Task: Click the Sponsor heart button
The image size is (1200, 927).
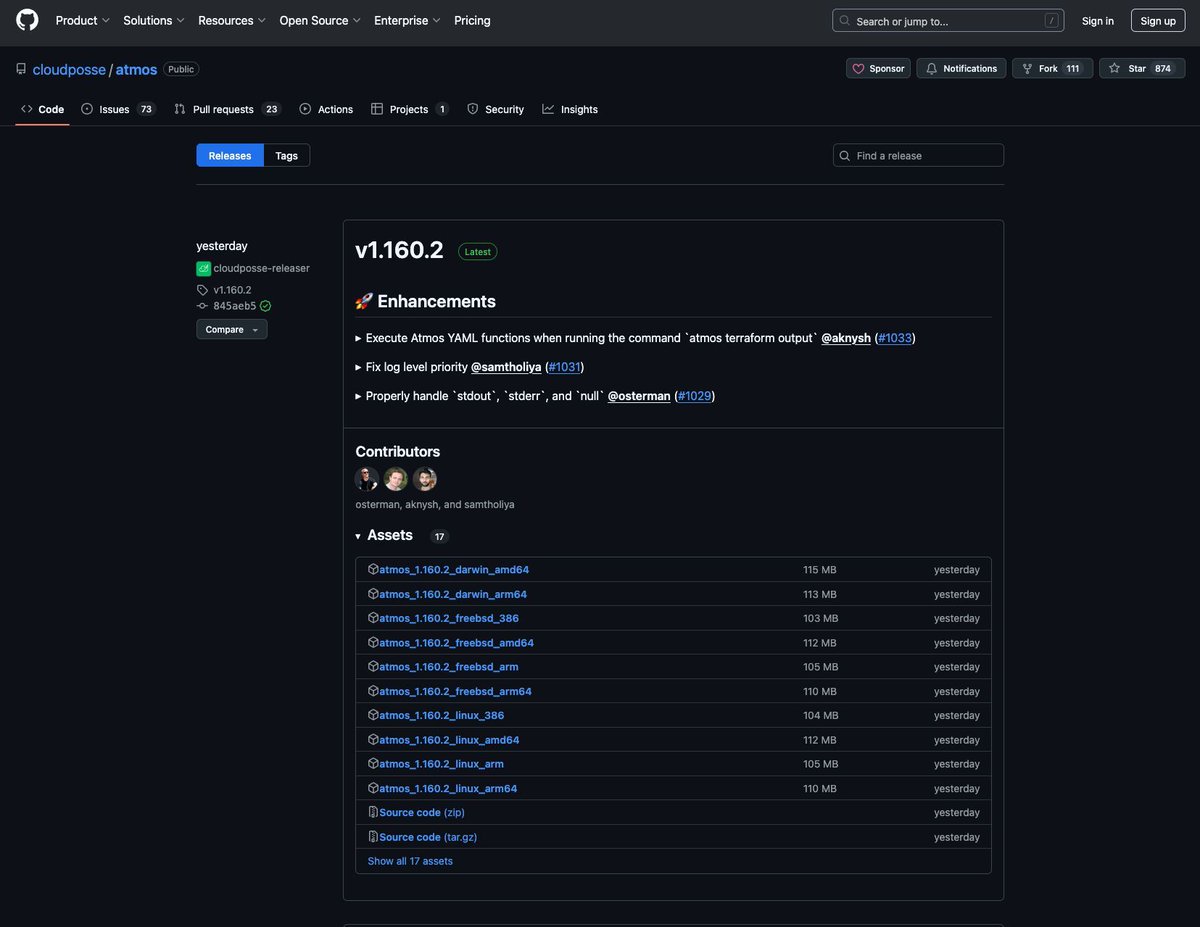Action: coord(878,68)
